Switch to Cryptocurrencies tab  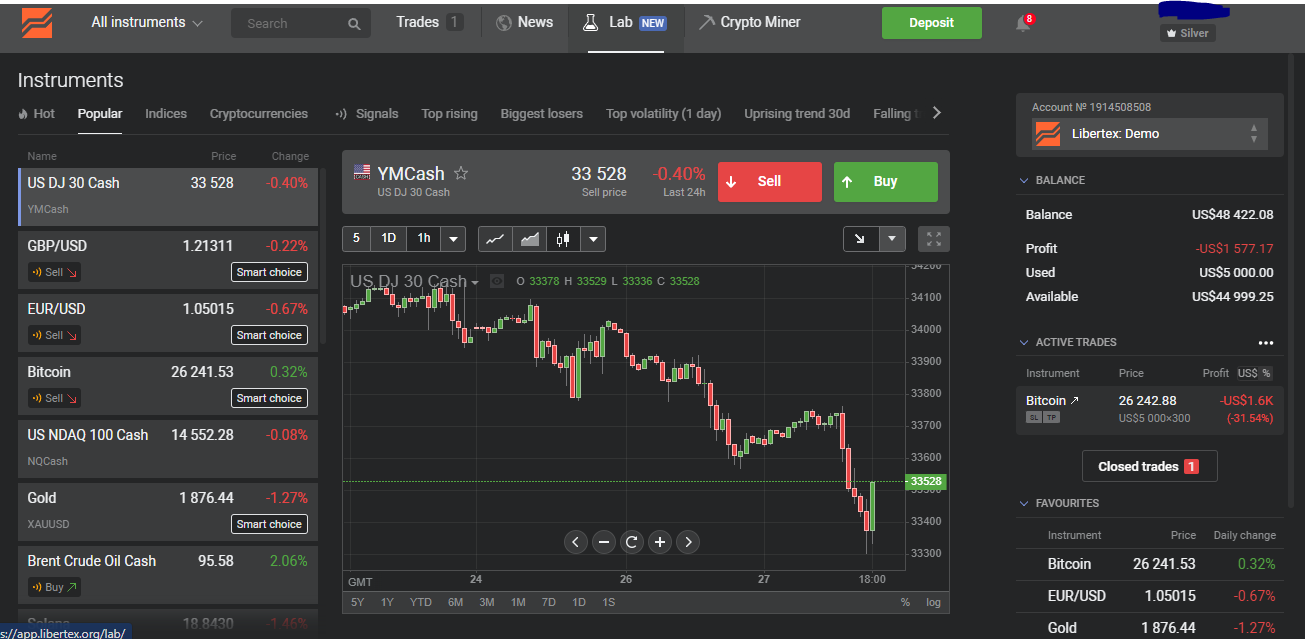[x=259, y=114]
